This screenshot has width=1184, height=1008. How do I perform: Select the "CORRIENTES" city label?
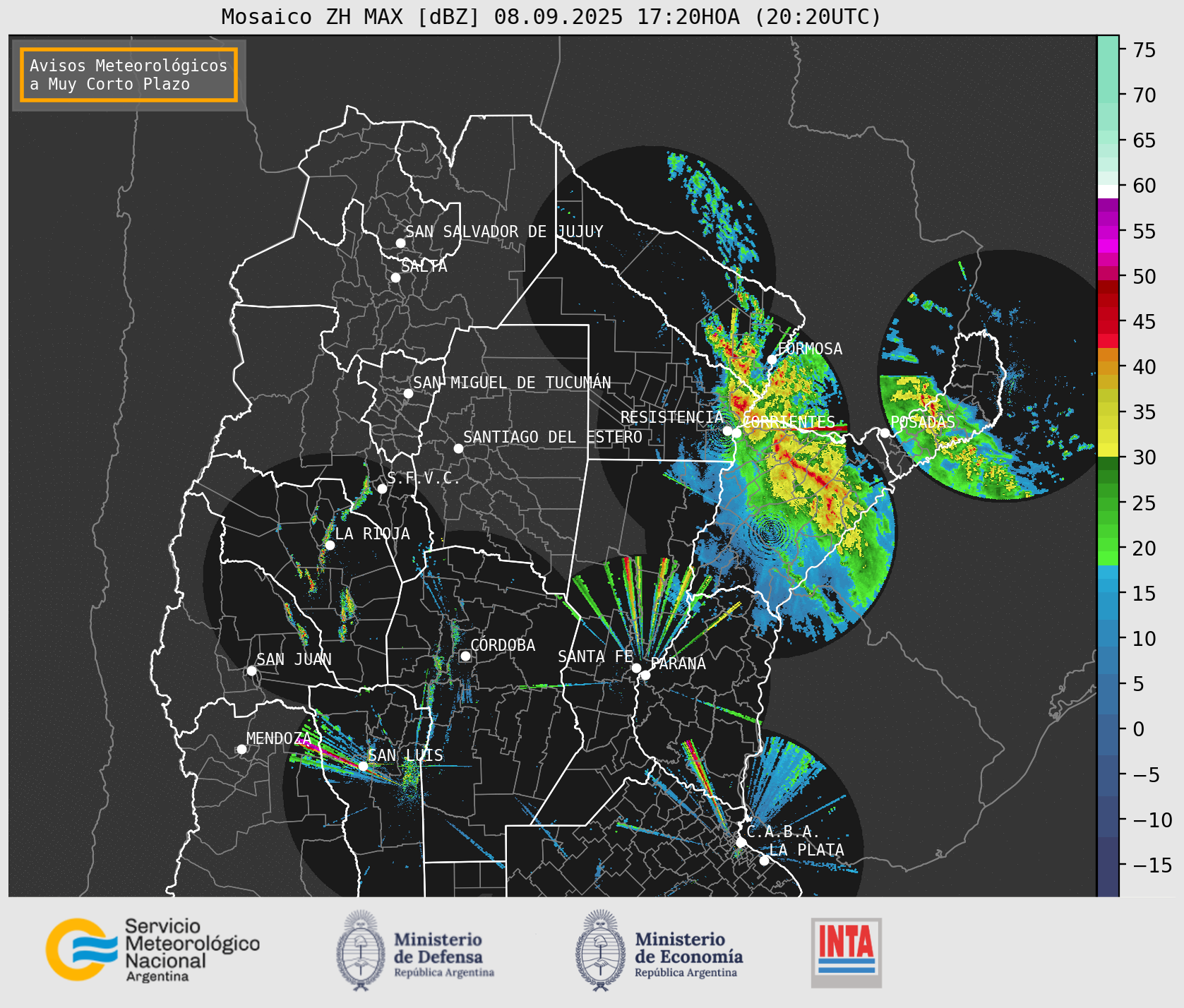pos(789,422)
